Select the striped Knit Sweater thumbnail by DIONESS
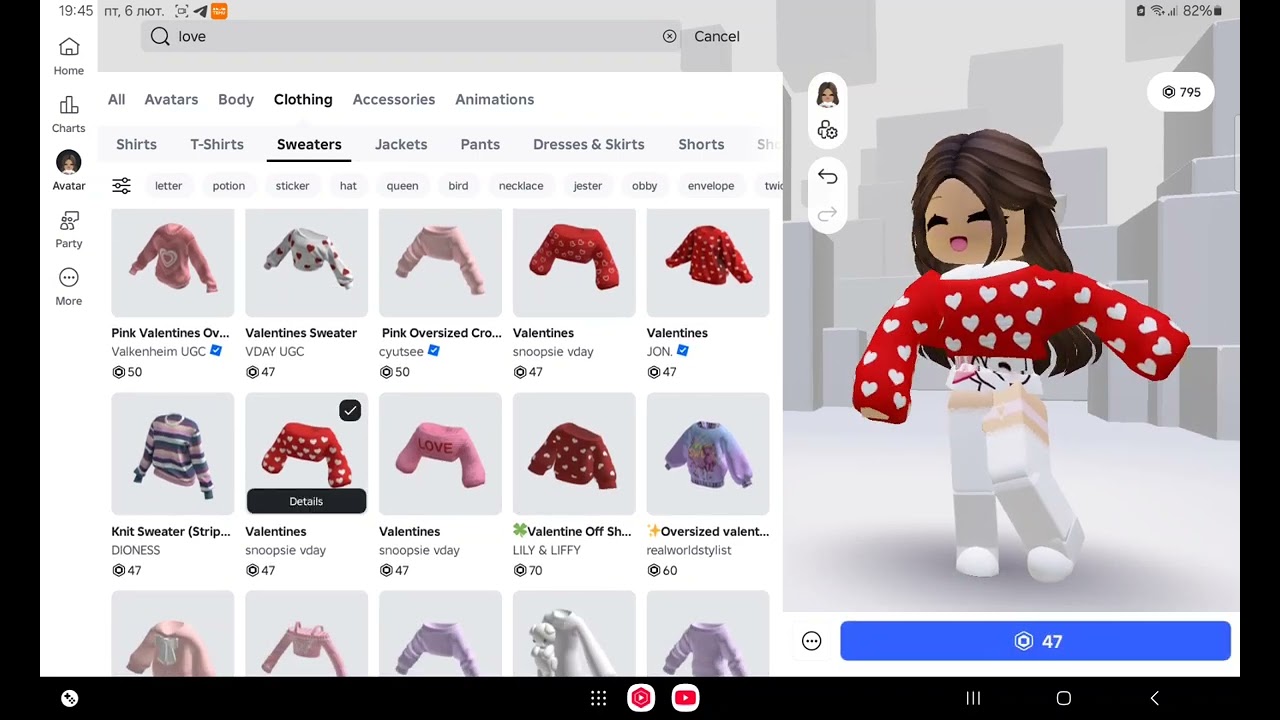This screenshot has width=1280, height=720. pos(173,454)
